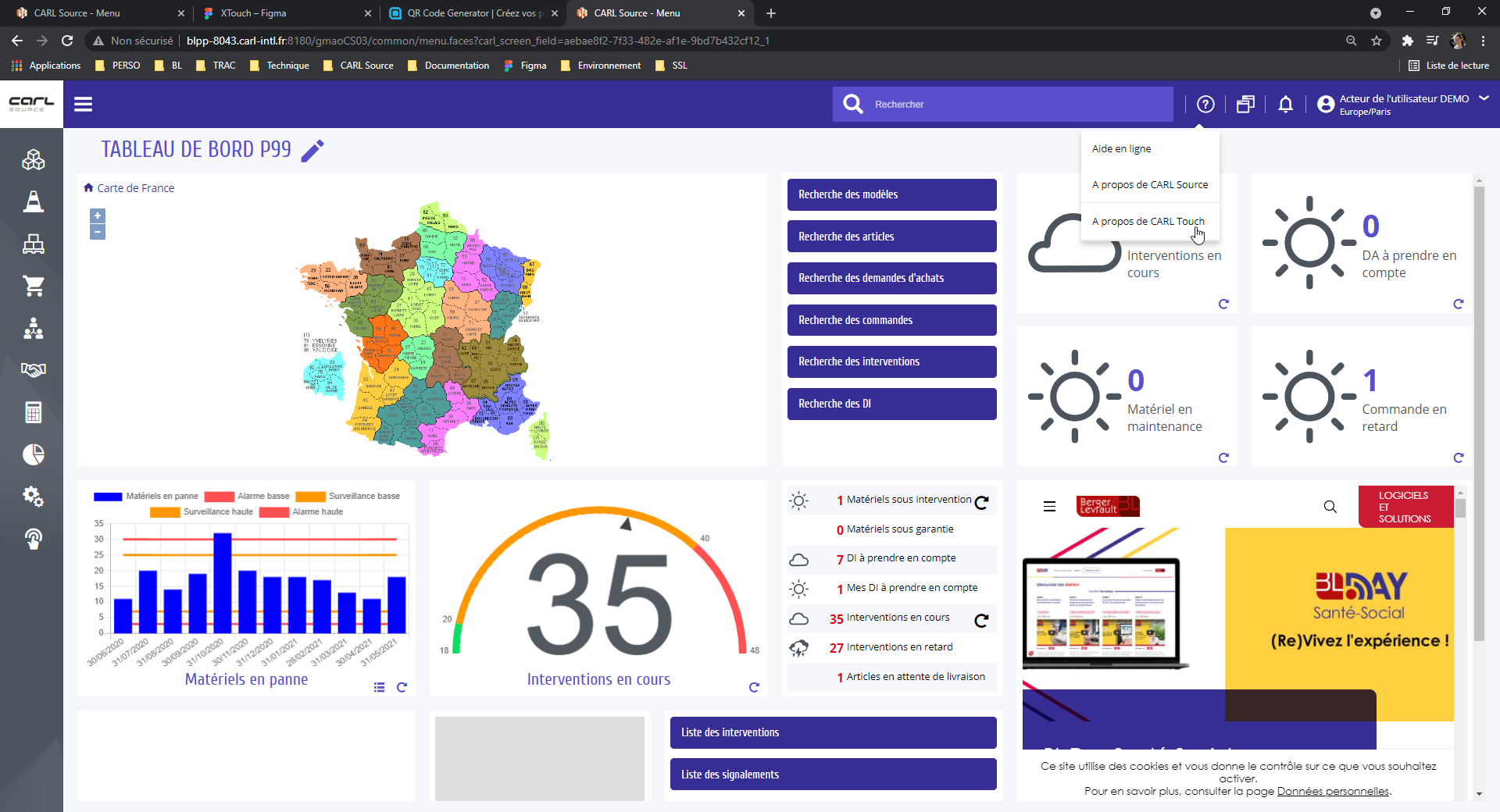
Task: Open shopping cart module in sidebar
Action: pyautogui.click(x=33, y=287)
